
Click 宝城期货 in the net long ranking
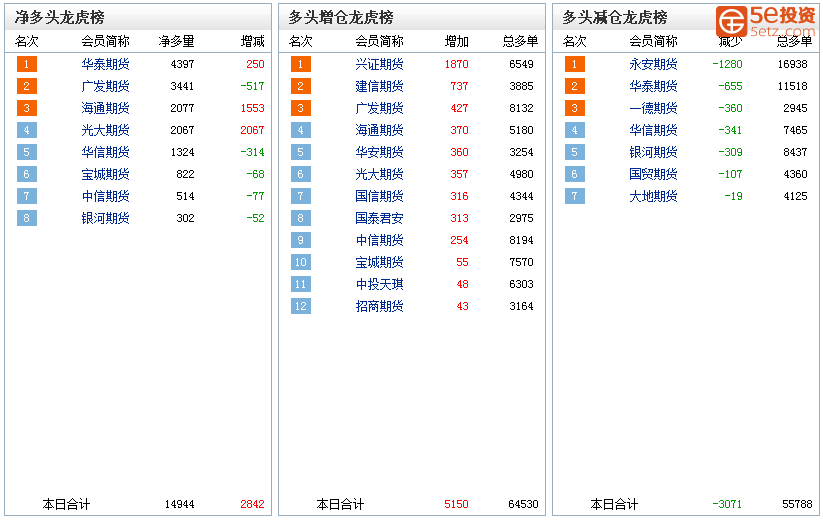105,174
